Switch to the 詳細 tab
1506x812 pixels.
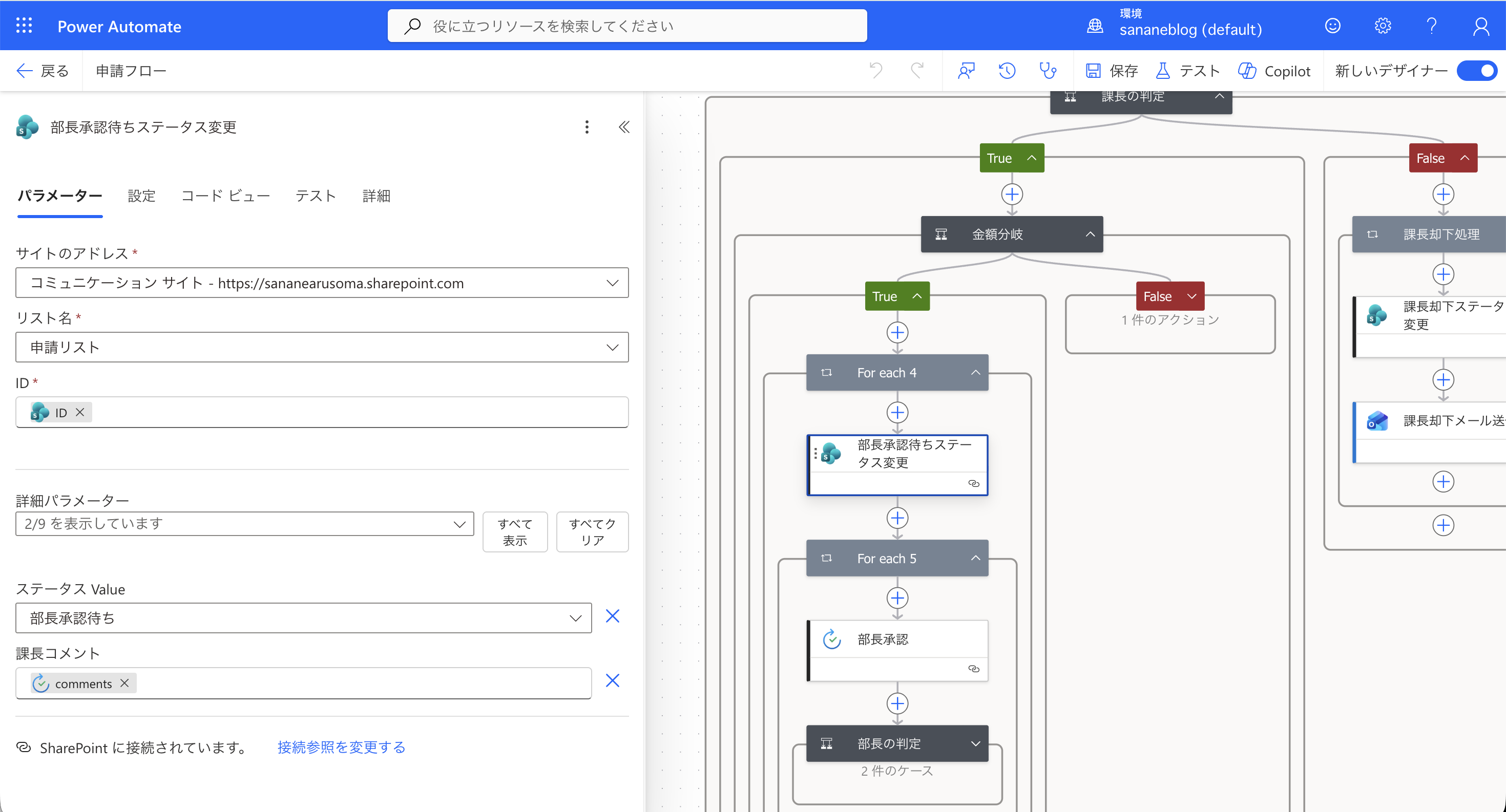pyautogui.click(x=376, y=196)
